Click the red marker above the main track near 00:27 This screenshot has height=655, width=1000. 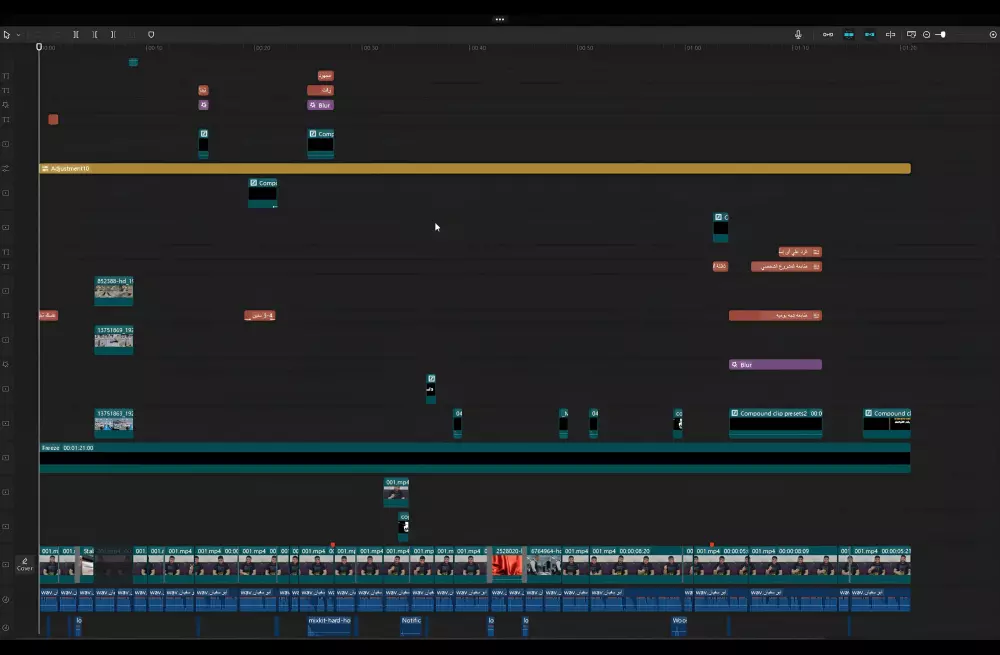point(332,545)
